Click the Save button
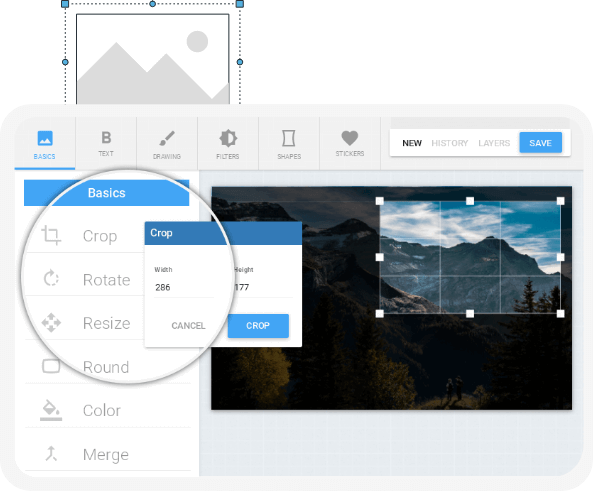 (x=540, y=143)
